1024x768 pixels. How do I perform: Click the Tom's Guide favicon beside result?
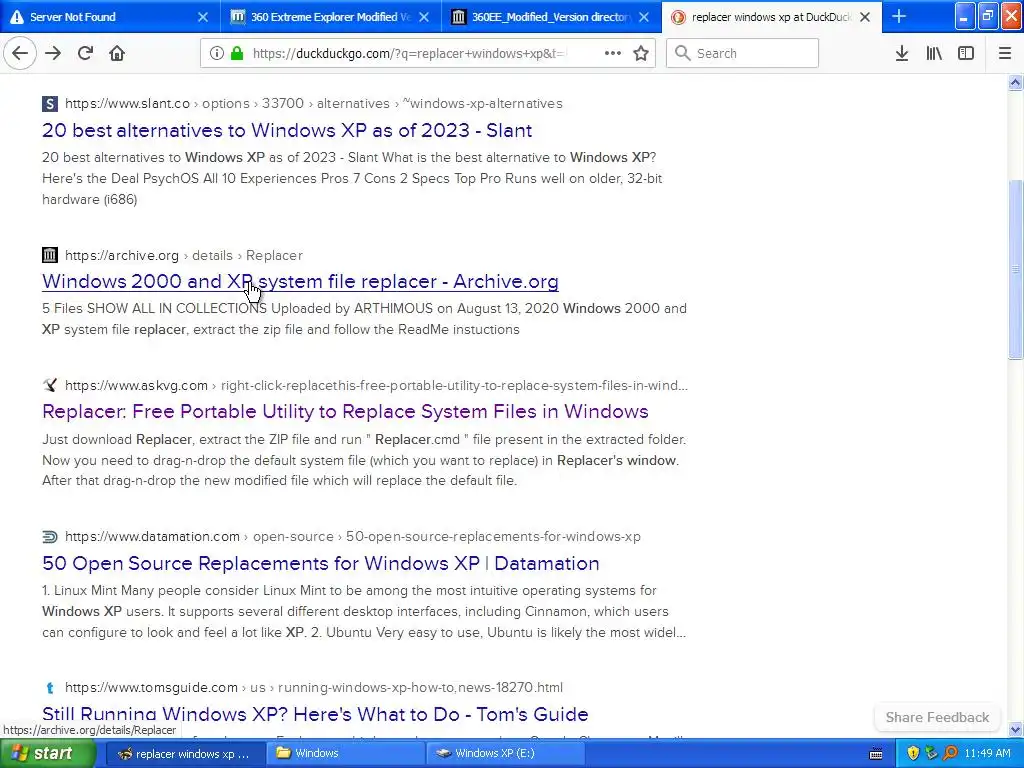(x=50, y=688)
